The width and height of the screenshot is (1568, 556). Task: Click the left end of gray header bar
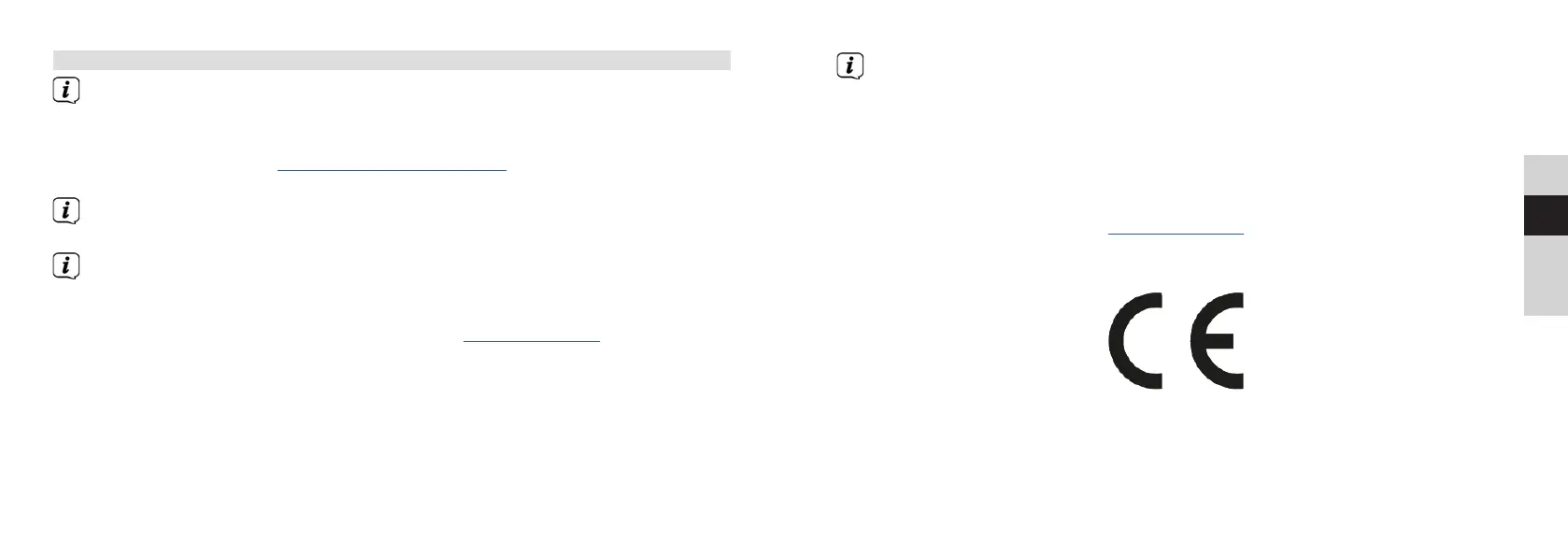[x=58, y=60]
